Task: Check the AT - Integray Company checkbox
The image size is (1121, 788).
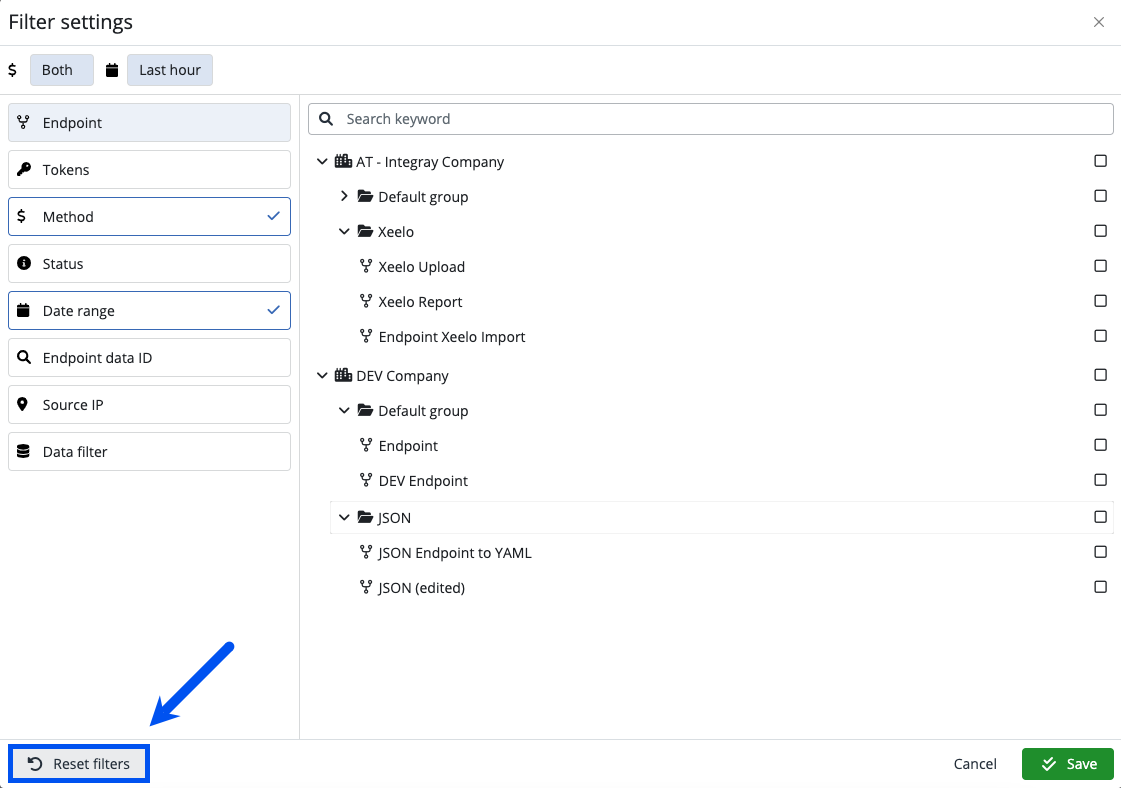Action: coord(1100,160)
